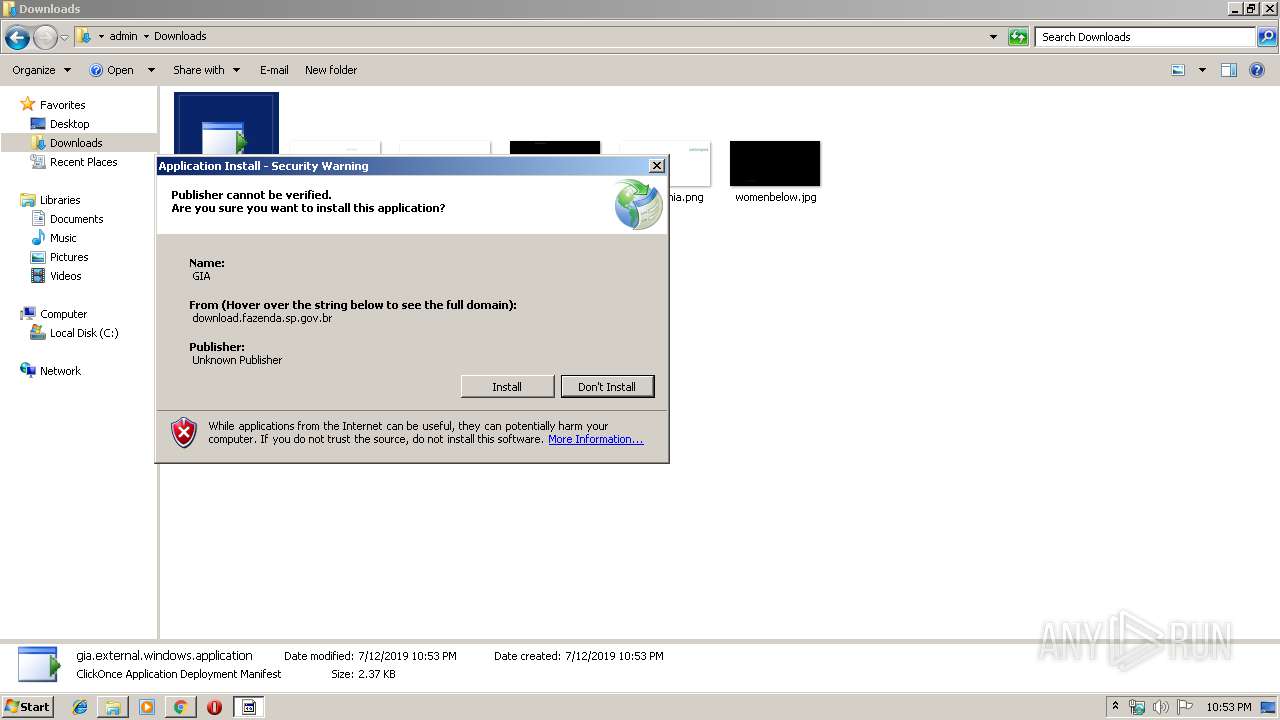This screenshot has width=1280, height=720.
Task: Open Music library
Action: click(x=63, y=238)
